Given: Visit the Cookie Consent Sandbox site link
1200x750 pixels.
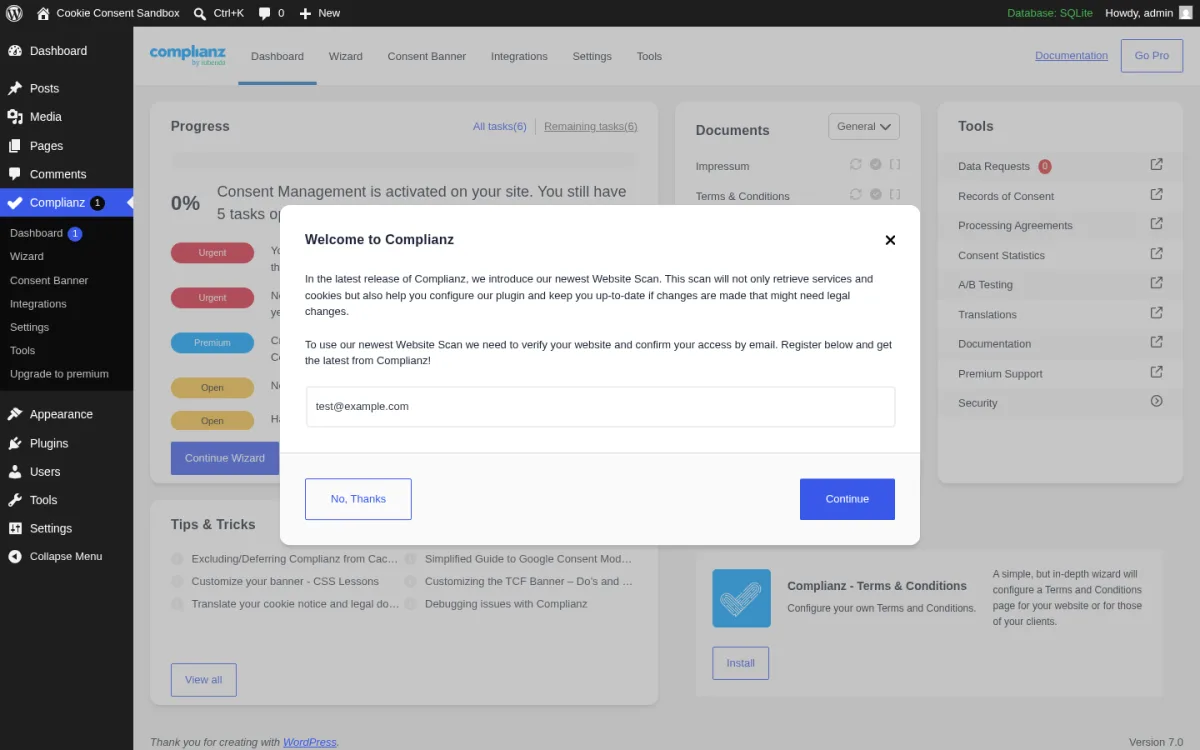Looking at the screenshot, I should [x=108, y=13].
